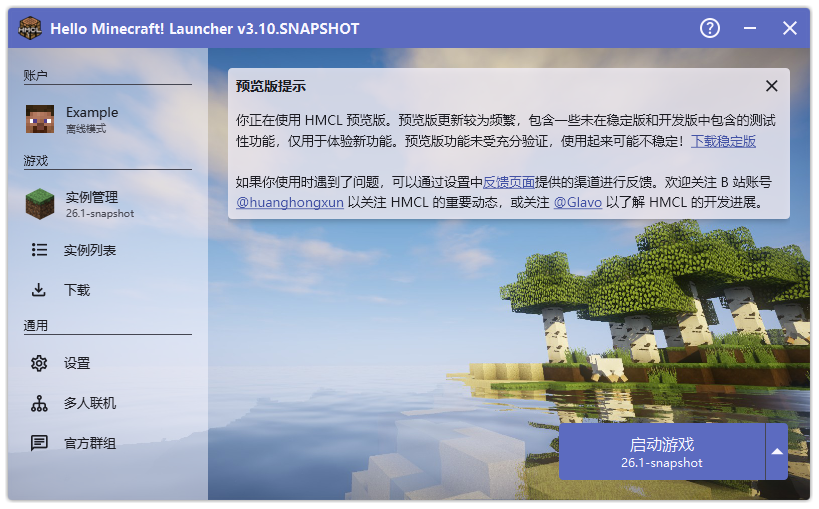Minimize the launcher window
The height and width of the screenshot is (509, 819).
750,28
